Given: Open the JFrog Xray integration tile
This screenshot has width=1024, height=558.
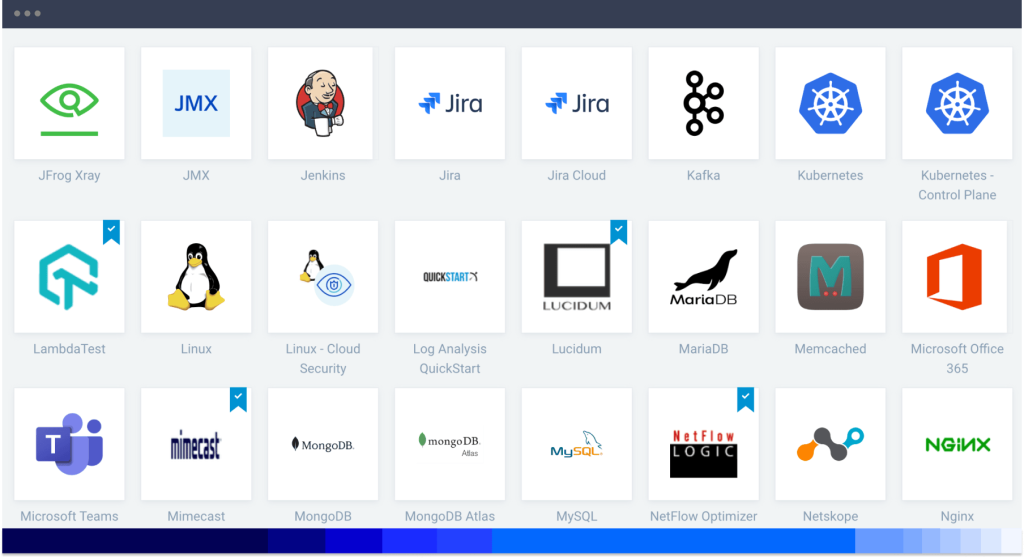Looking at the screenshot, I should click(69, 103).
